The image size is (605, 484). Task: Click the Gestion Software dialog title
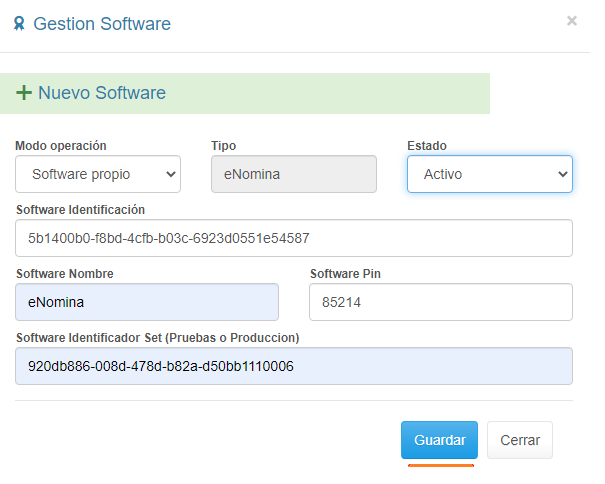(x=102, y=24)
